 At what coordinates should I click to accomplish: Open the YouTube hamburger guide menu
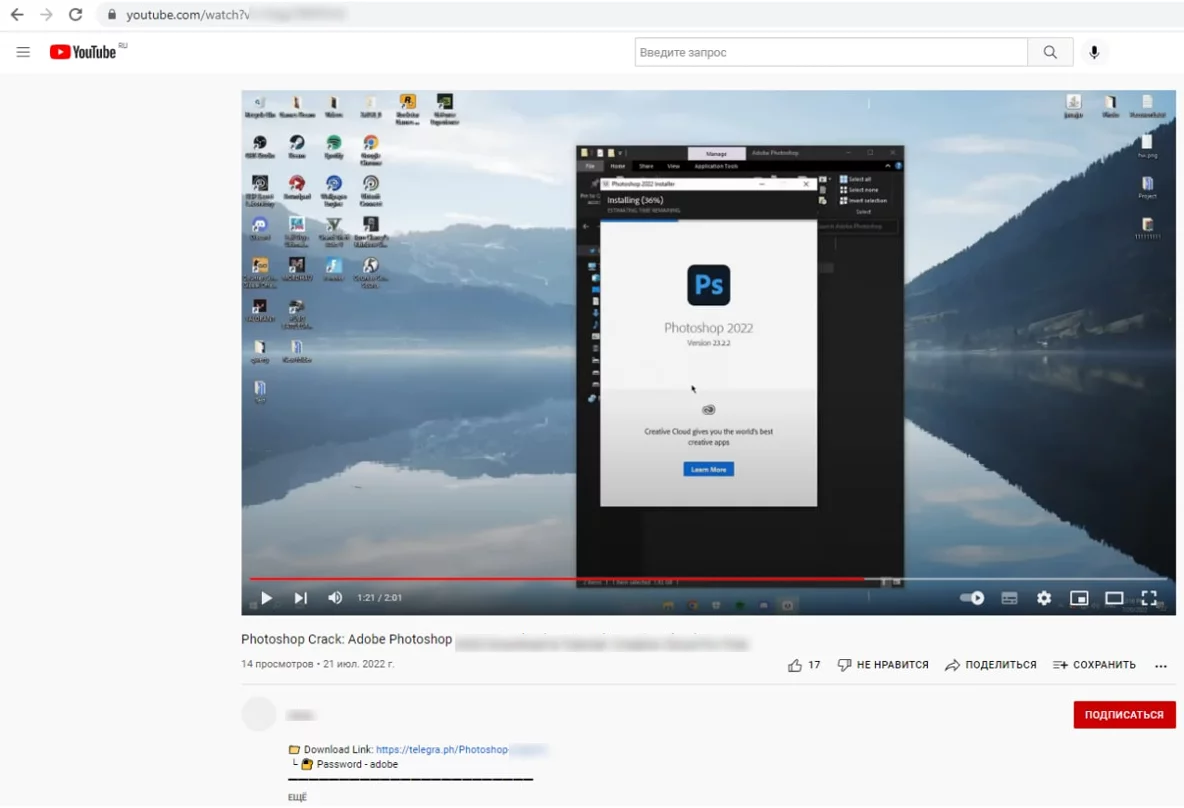(x=23, y=52)
